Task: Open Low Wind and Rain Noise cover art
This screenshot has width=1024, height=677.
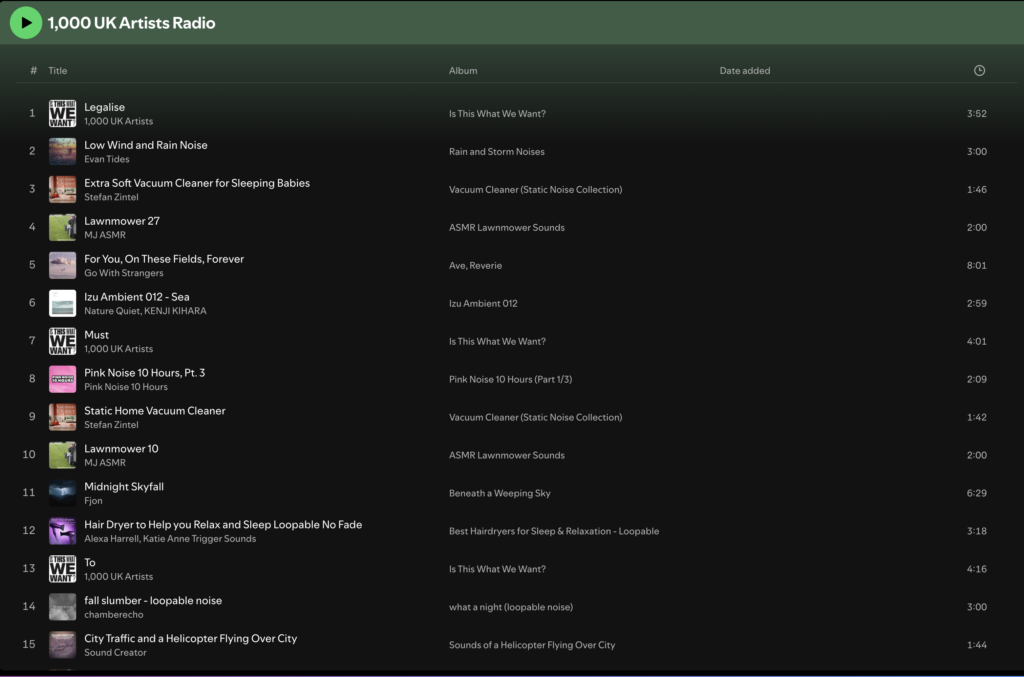Action: coord(63,151)
